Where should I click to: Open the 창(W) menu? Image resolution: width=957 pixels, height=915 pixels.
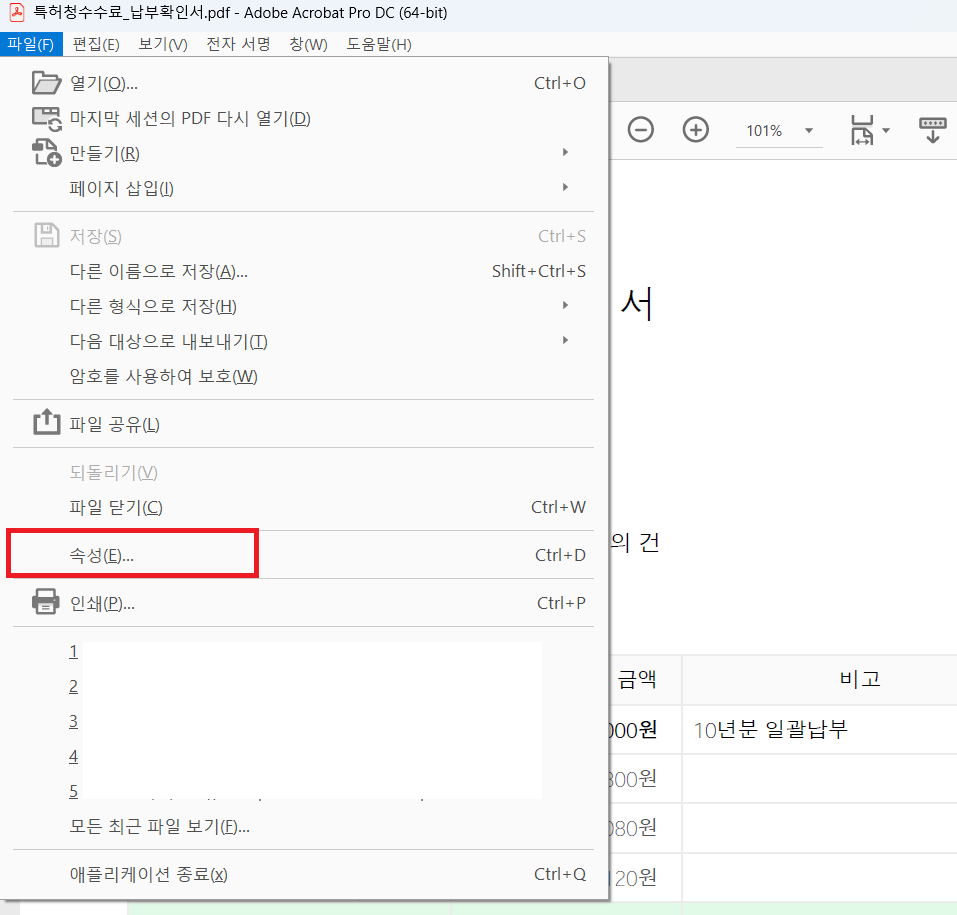308,45
